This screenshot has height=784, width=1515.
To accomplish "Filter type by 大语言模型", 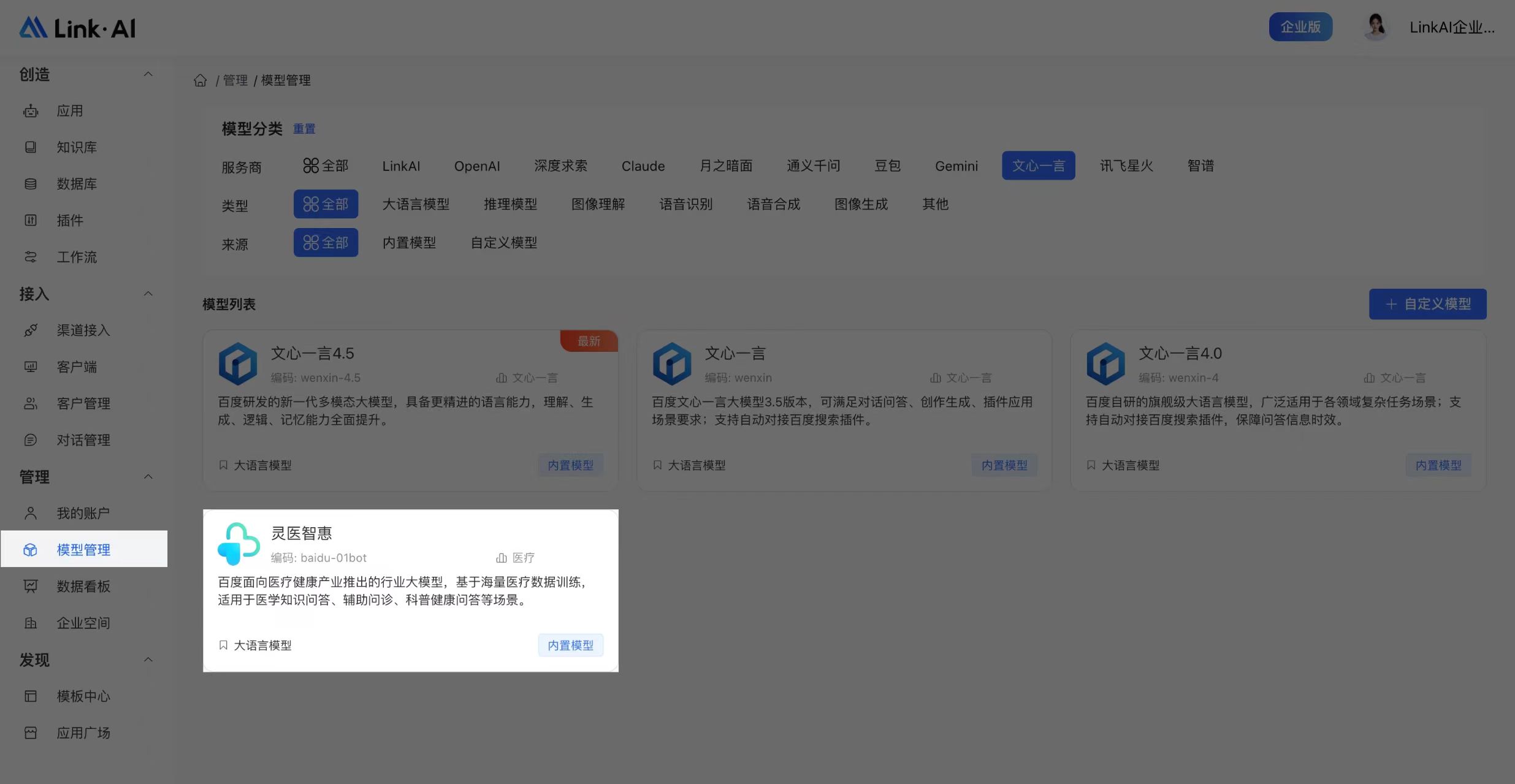I will pos(416,204).
